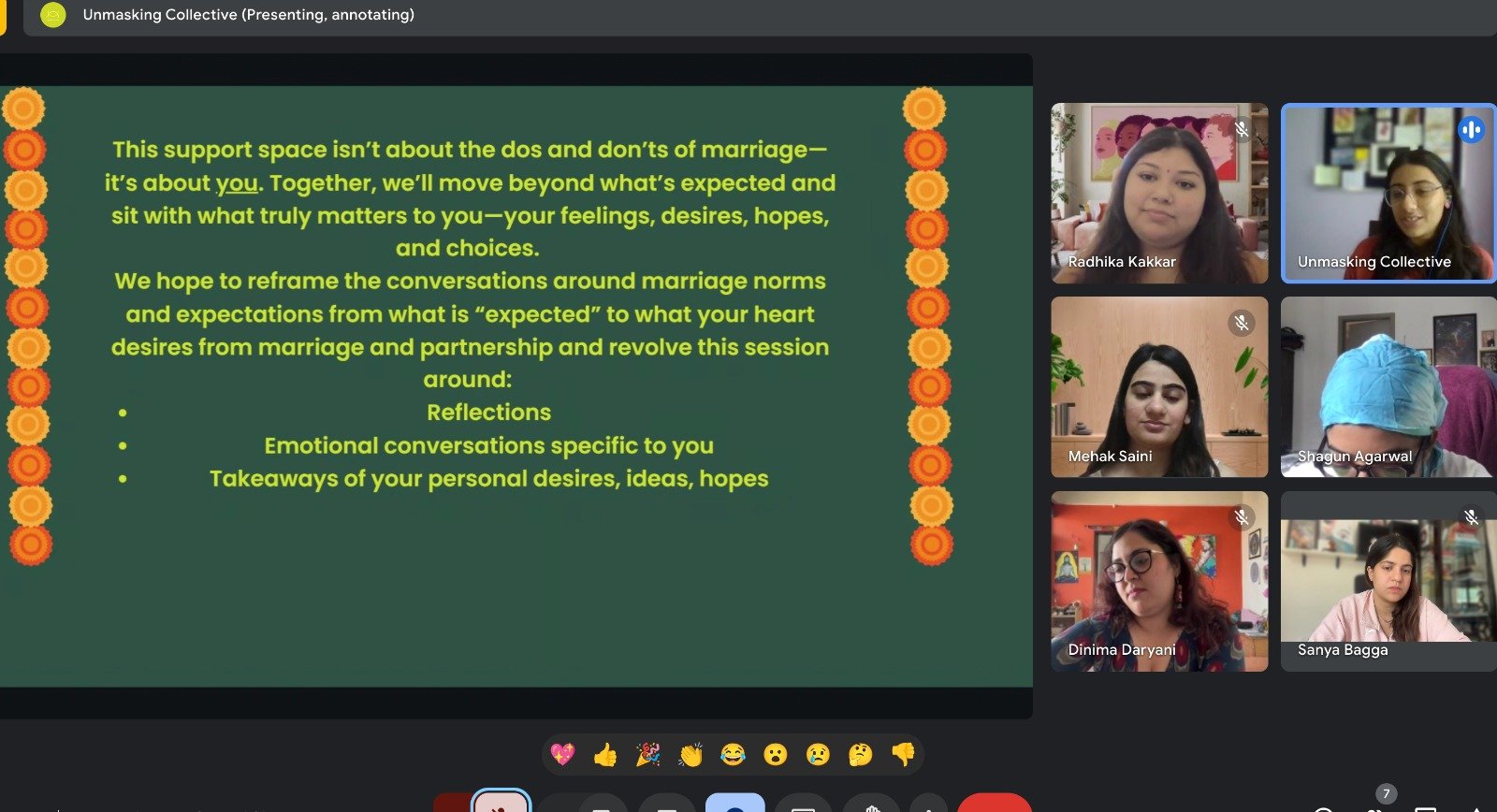Click the Unmasking Collective presenting banner
Viewport: 1497px width, 812px height.
248,15
